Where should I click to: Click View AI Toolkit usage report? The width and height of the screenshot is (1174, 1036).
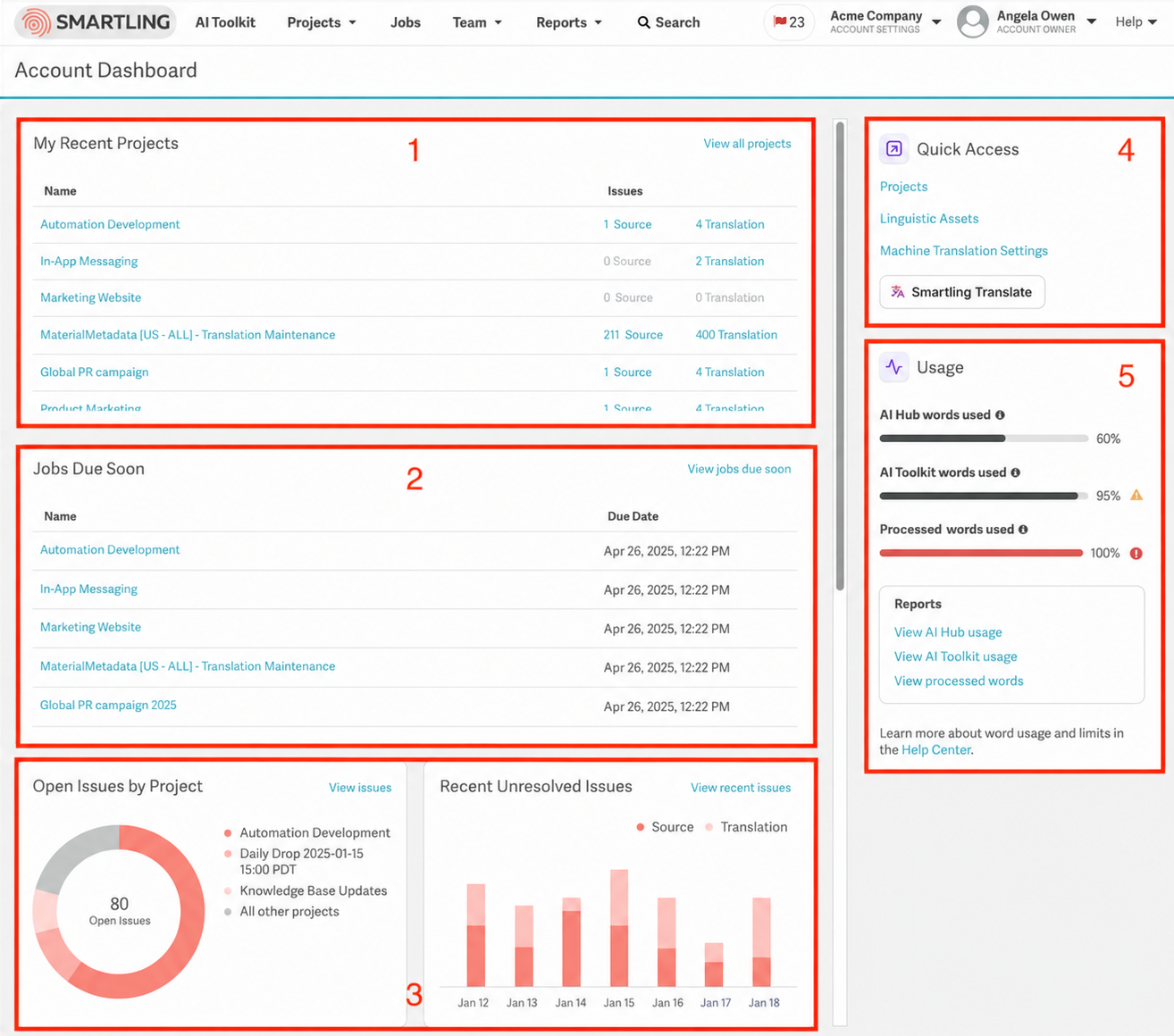[956, 656]
